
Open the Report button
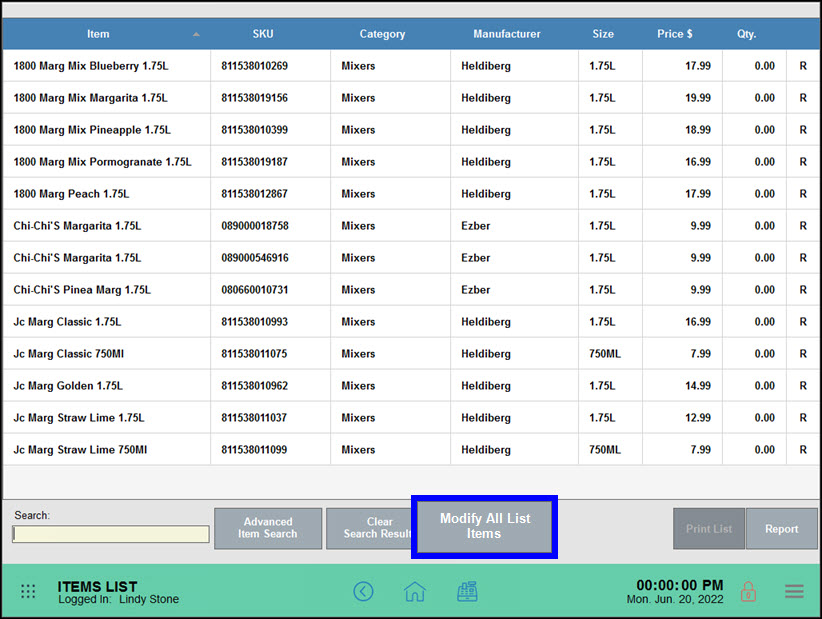coord(782,529)
